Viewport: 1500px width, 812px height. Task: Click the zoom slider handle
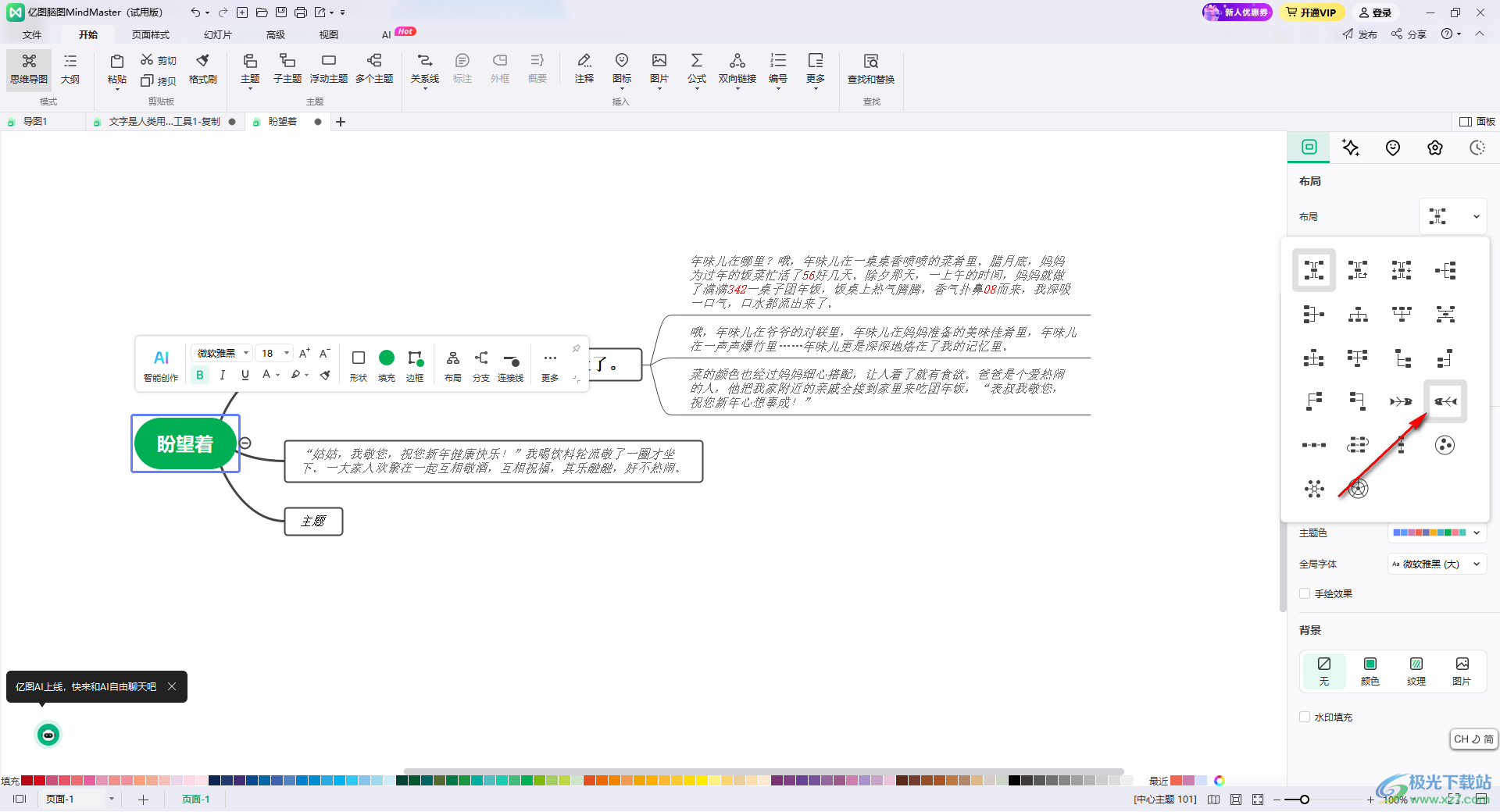pos(1304,800)
